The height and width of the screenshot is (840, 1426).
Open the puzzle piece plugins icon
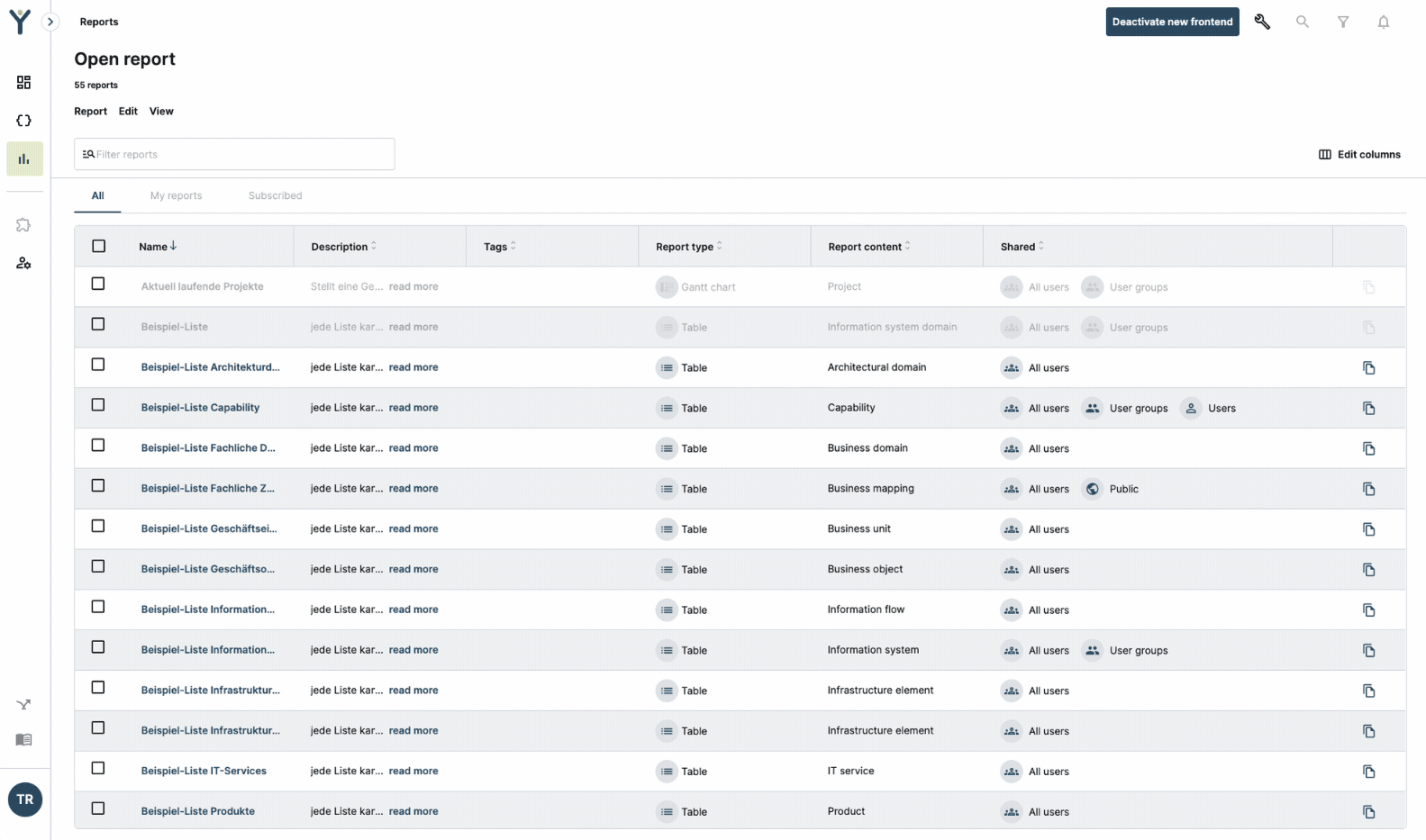(x=24, y=225)
